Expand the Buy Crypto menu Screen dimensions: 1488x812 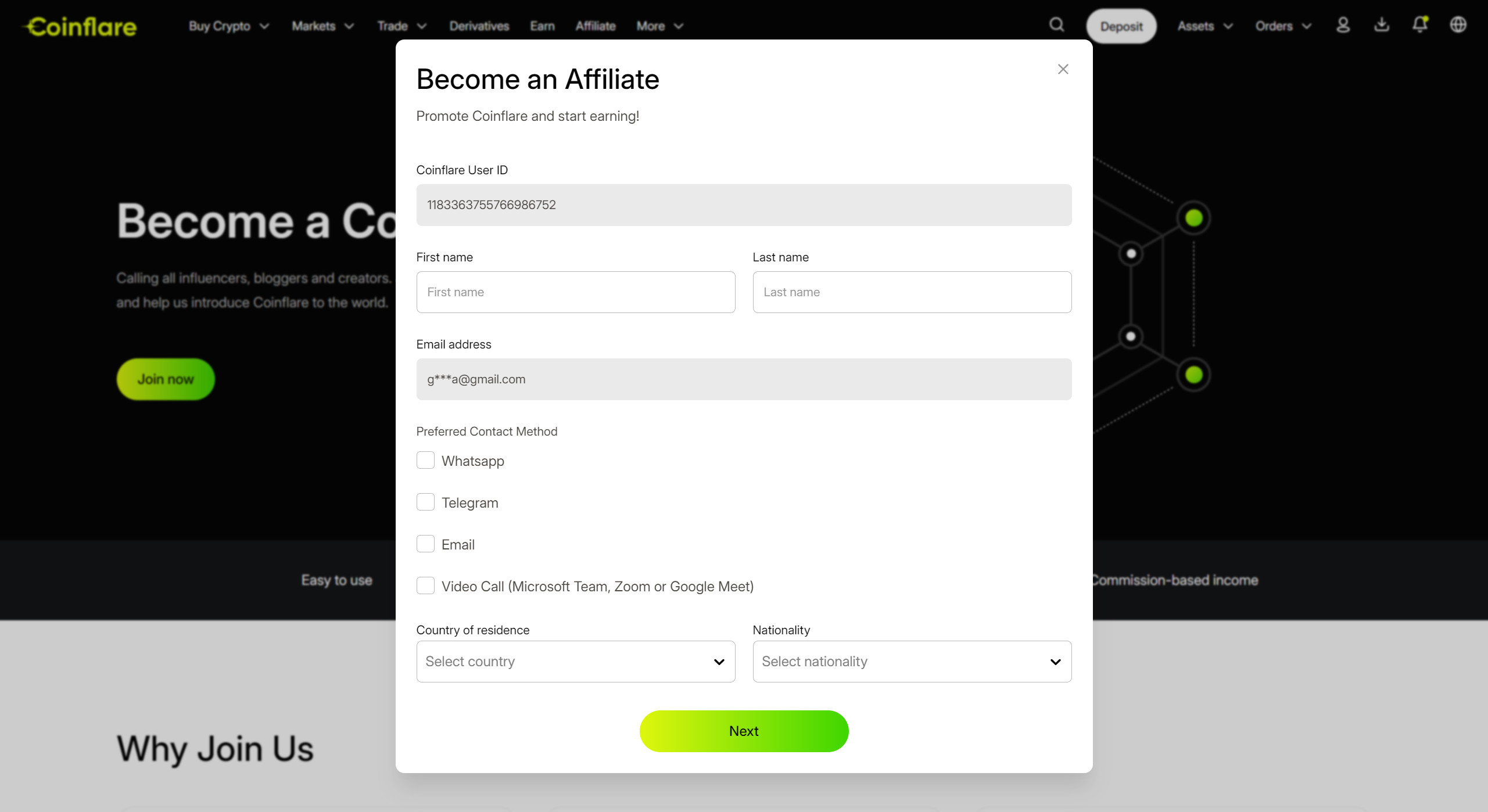click(228, 26)
